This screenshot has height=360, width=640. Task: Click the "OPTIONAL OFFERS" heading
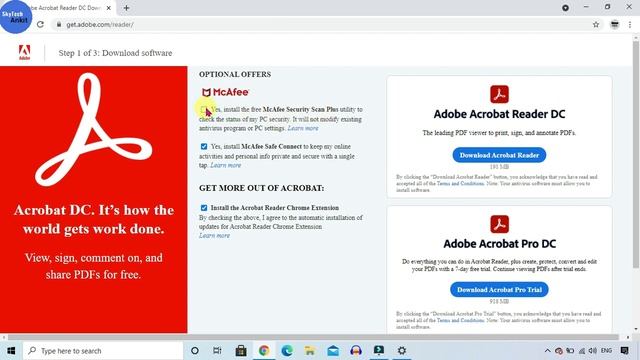tap(235, 74)
